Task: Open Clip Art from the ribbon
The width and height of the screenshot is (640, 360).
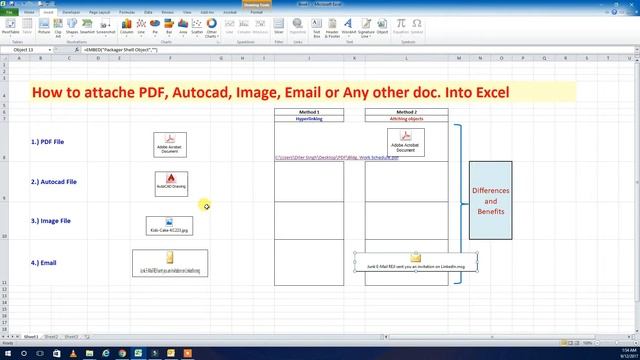Action: 58,27
